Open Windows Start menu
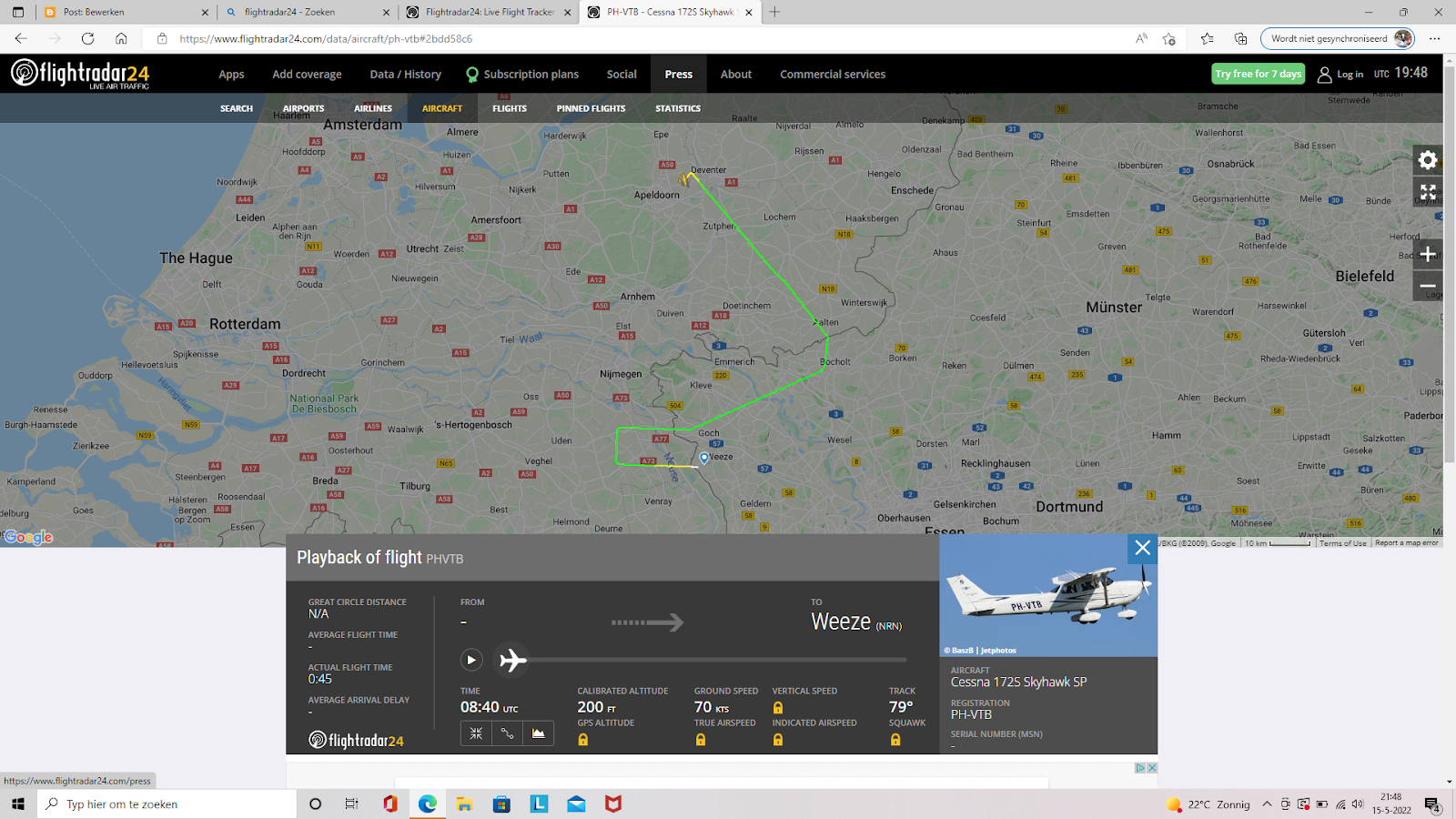 click(18, 804)
